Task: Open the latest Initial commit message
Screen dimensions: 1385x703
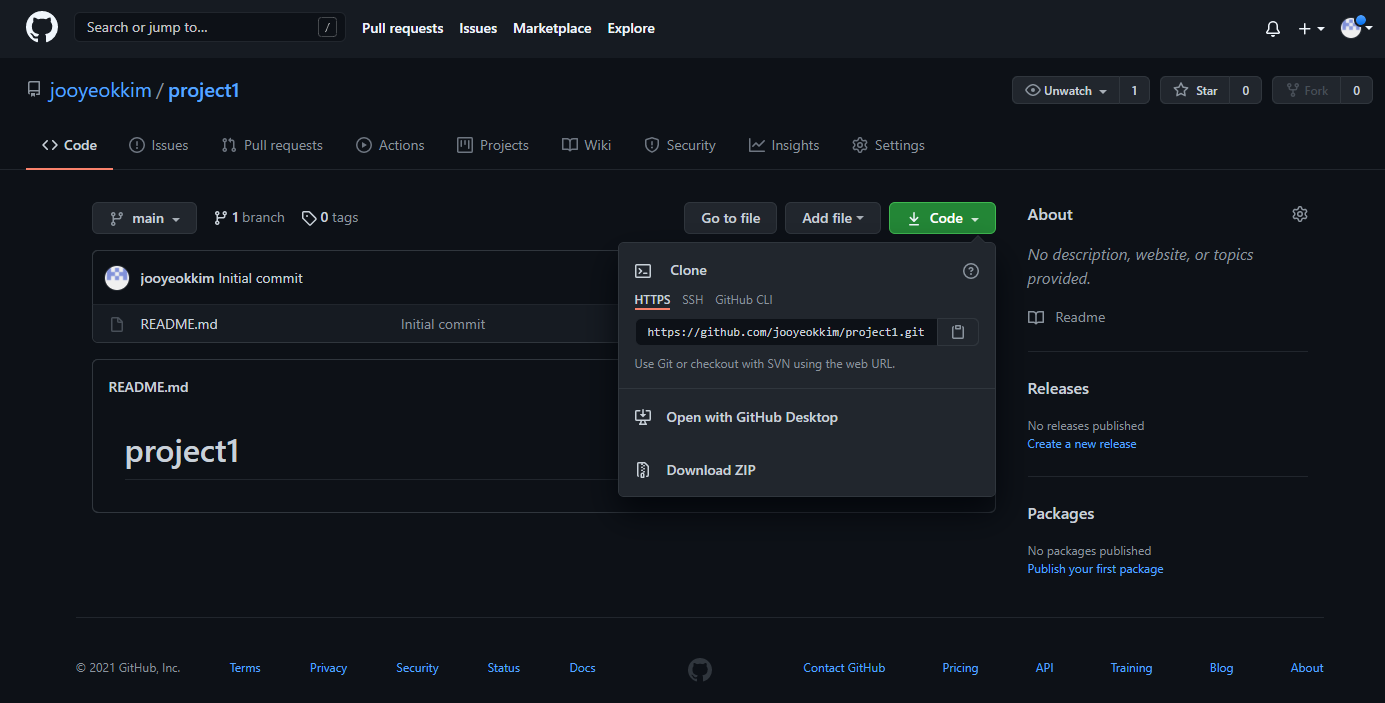Action: (260, 278)
